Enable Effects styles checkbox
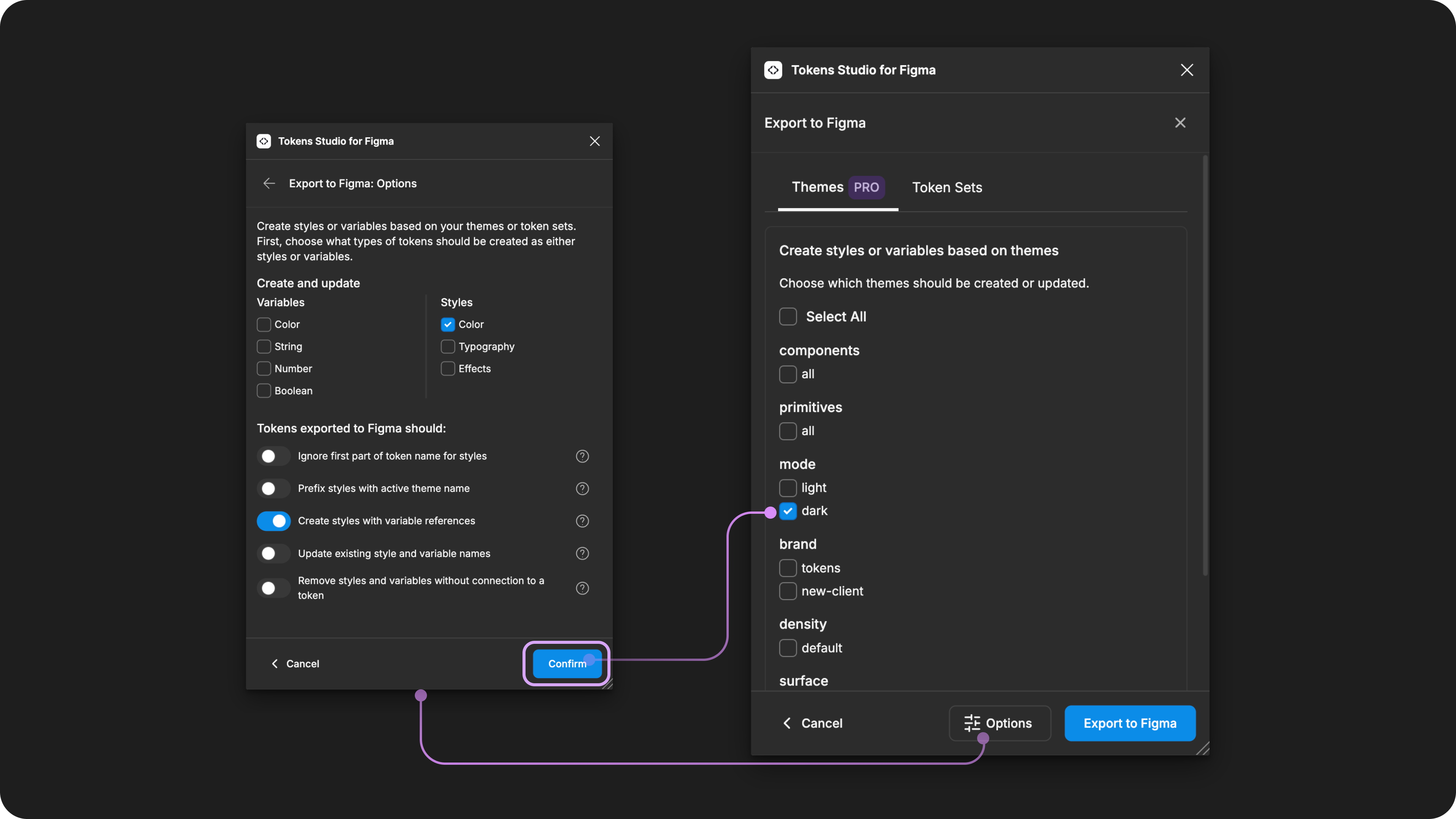This screenshot has width=1456, height=819. pyautogui.click(x=448, y=369)
